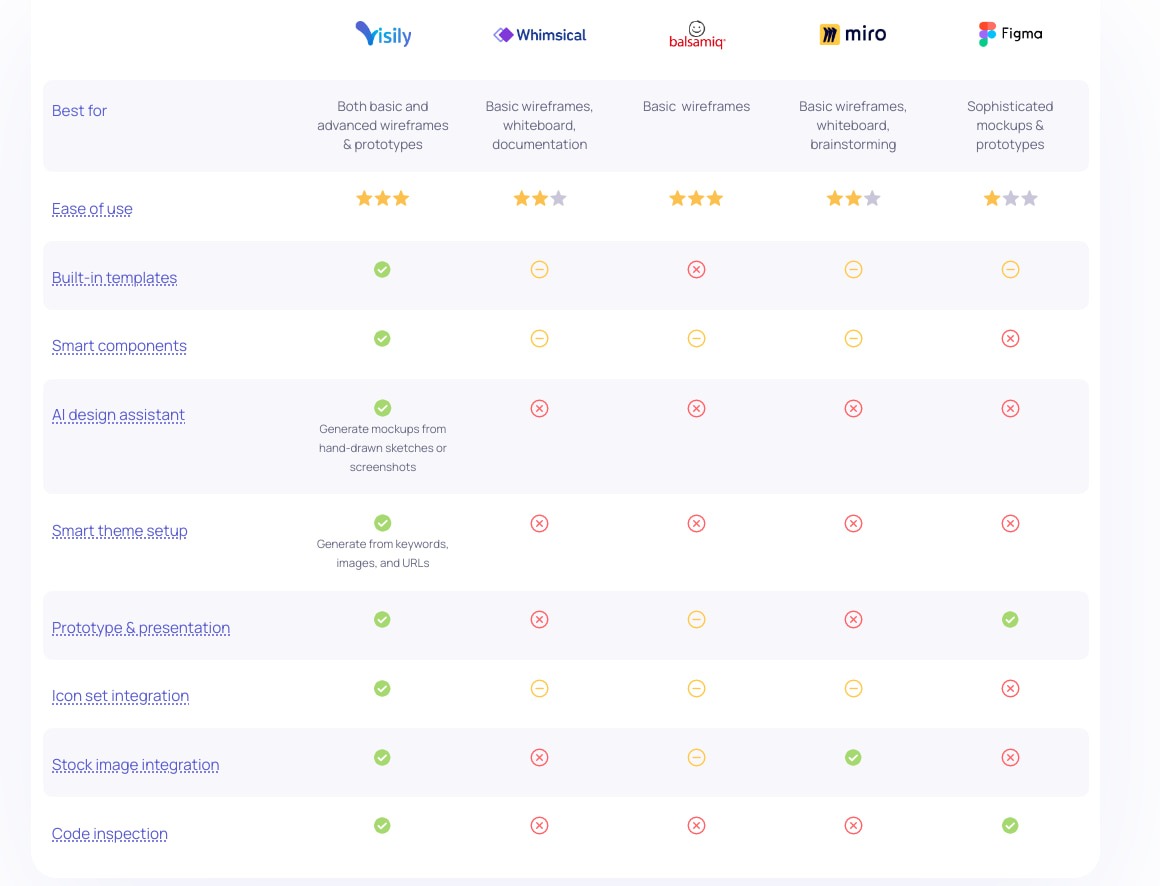Open the Built-in templates link

[114, 278]
